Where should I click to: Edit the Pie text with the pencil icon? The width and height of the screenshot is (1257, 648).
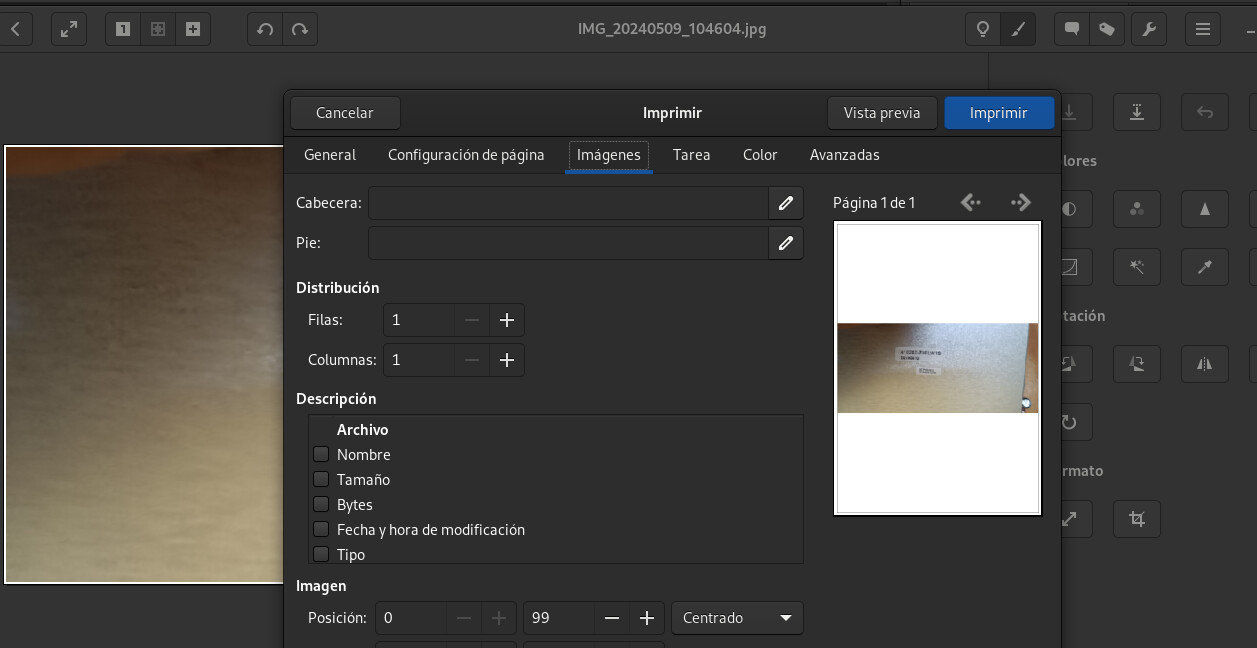(786, 243)
